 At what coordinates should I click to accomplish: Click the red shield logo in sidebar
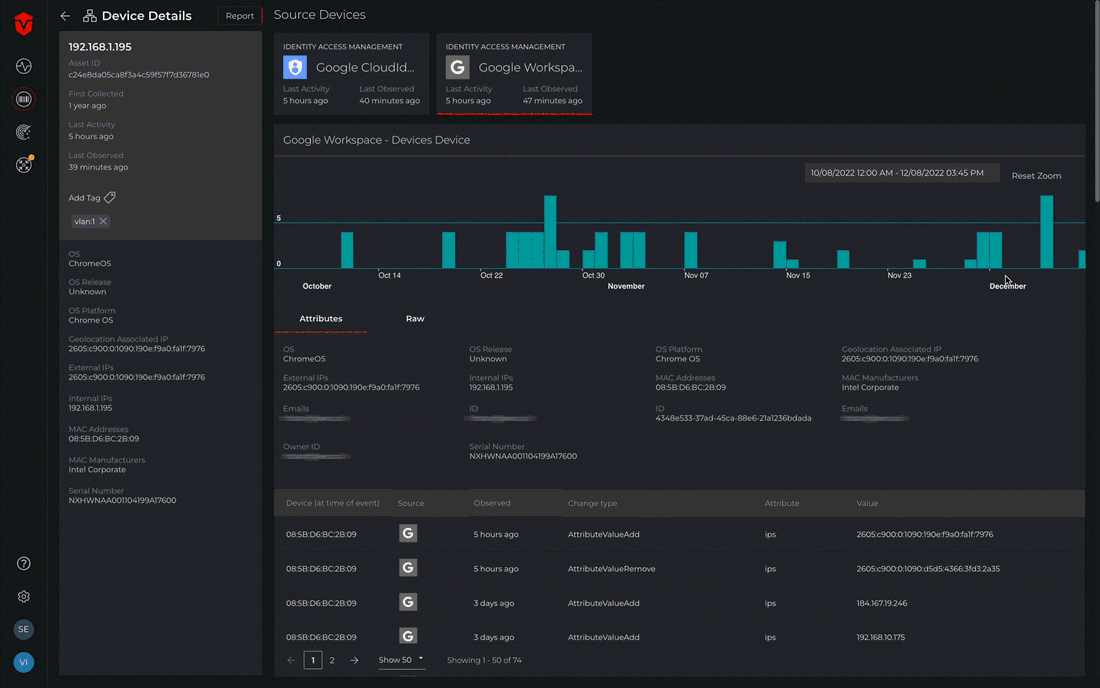[x=23, y=23]
